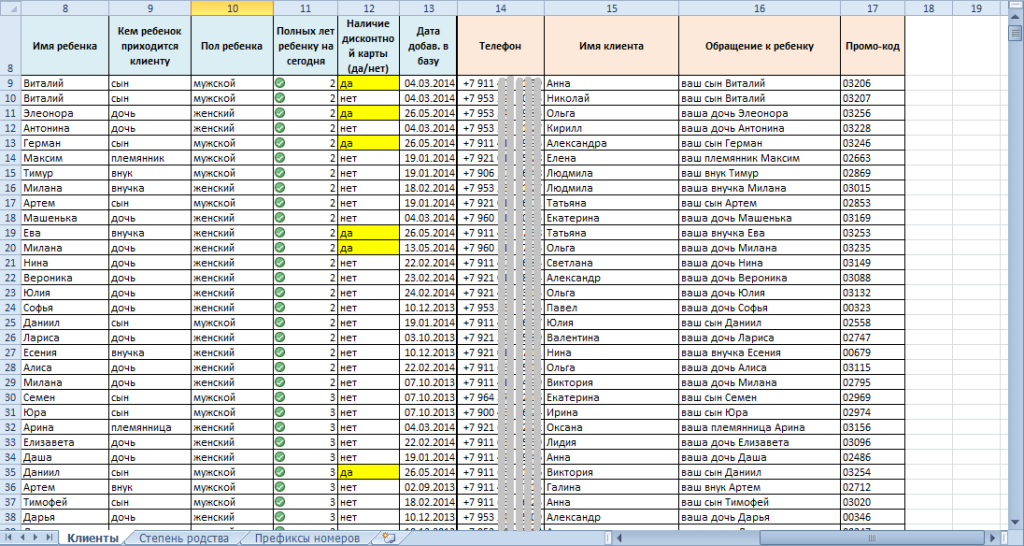Screen dimensions: 1024x546
Task: Click the green check icon in Максим's row
Action: tap(280, 158)
